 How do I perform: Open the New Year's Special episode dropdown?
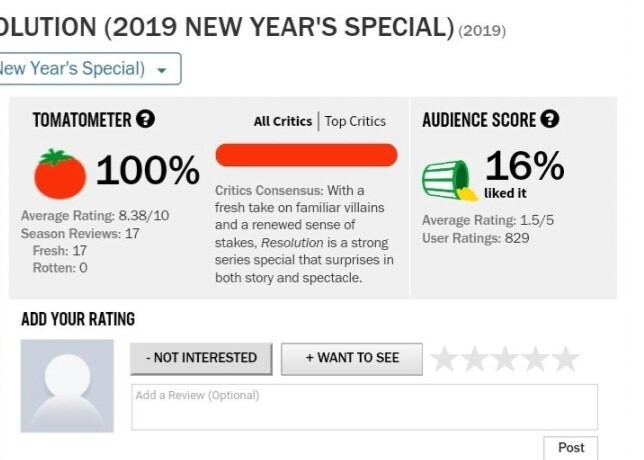click(88, 69)
